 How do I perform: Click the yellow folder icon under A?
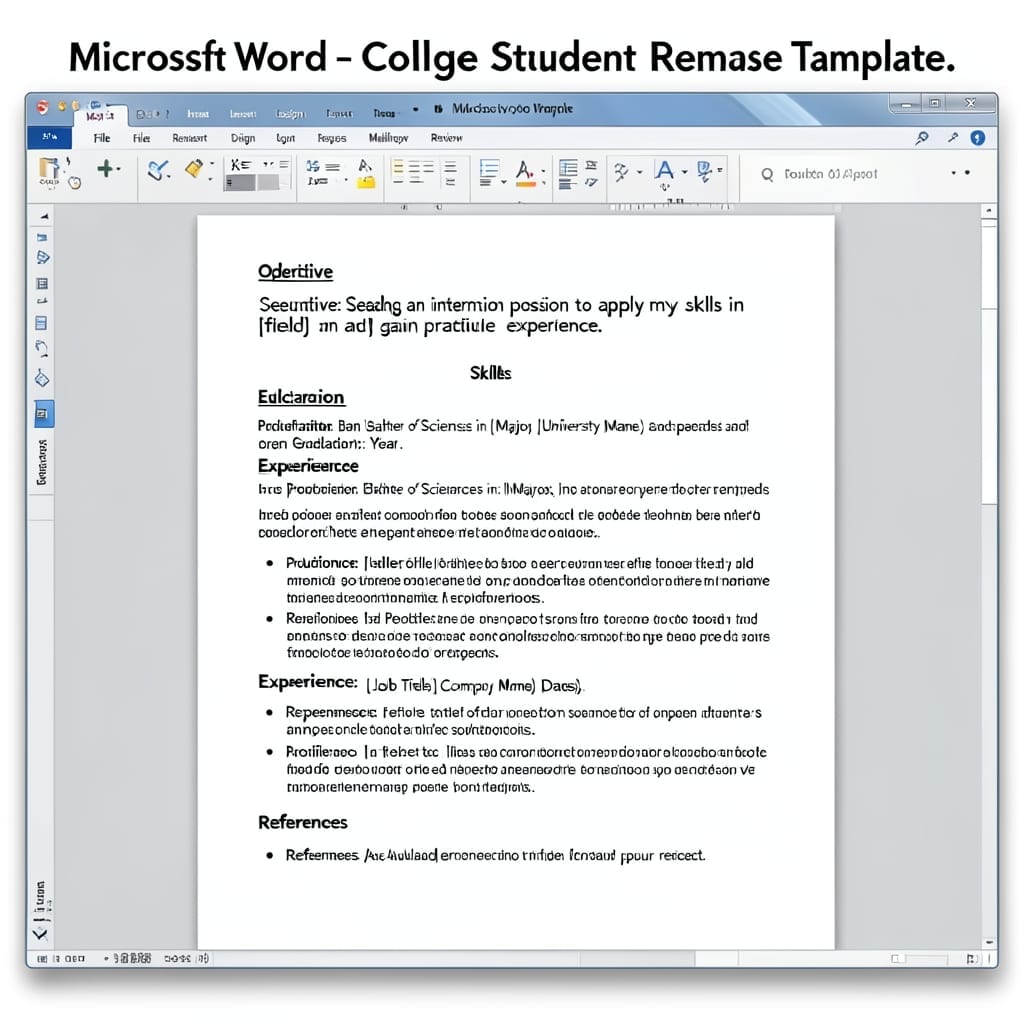click(366, 182)
